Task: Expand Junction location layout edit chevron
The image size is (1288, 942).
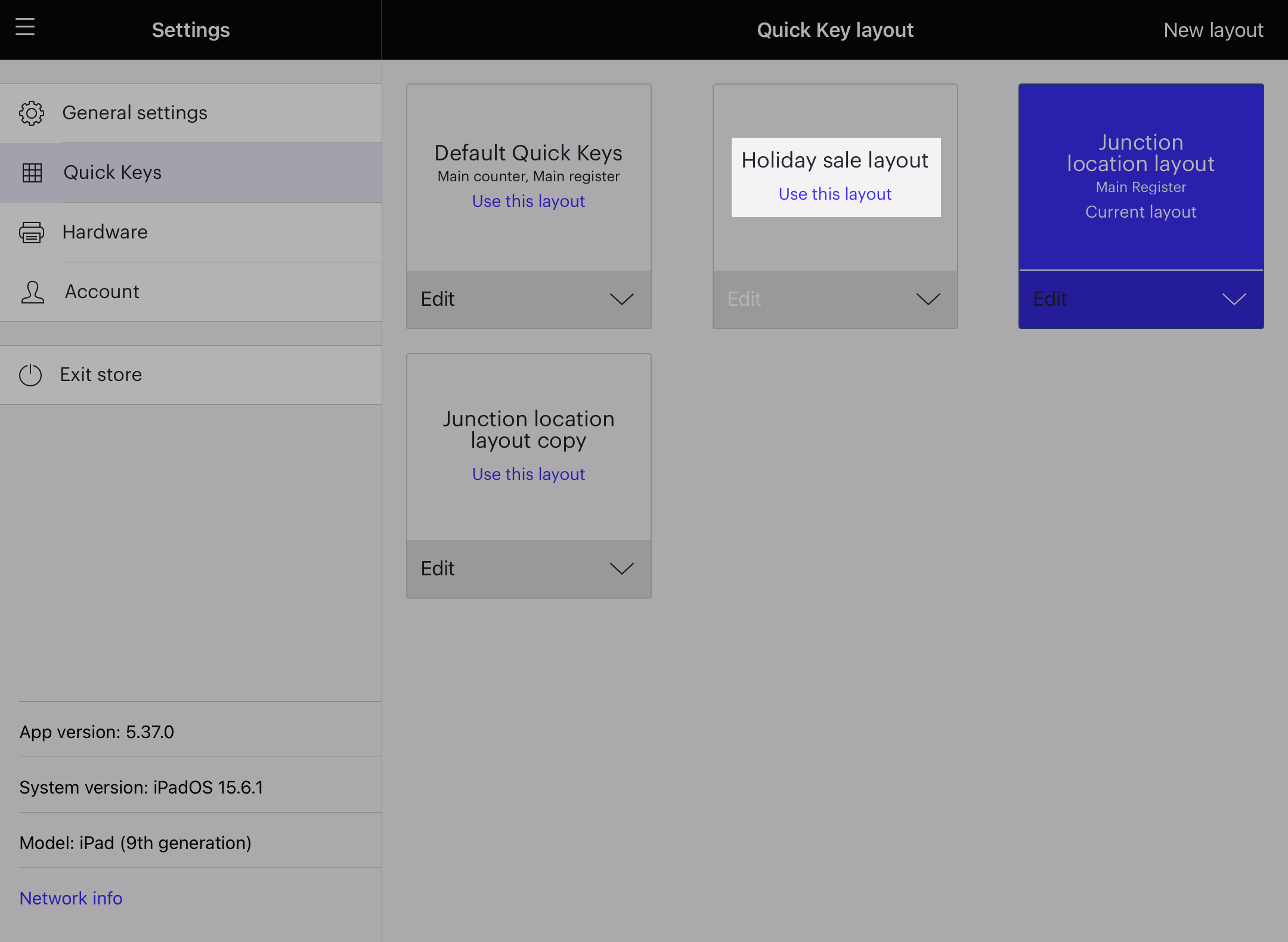Action: [x=1234, y=299]
